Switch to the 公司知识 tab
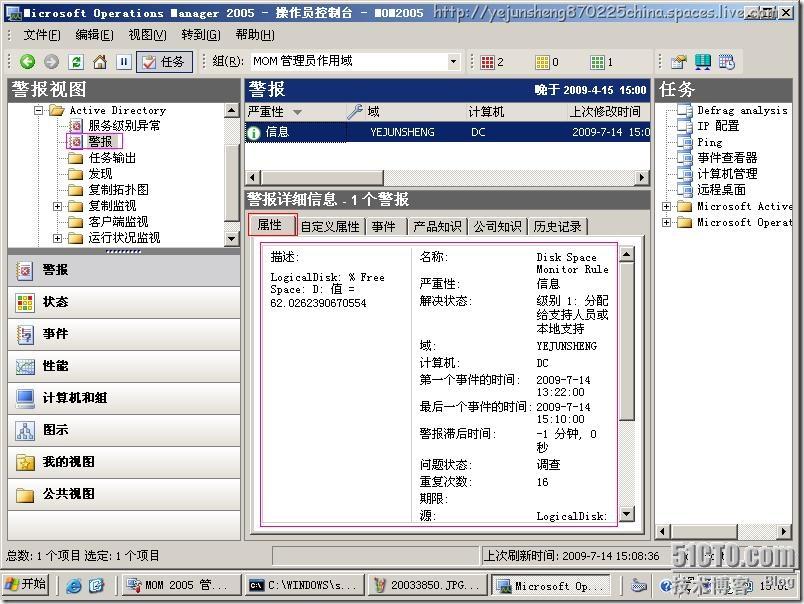The image size is (804, 604). pyautogui.click(x=497, y=226)
